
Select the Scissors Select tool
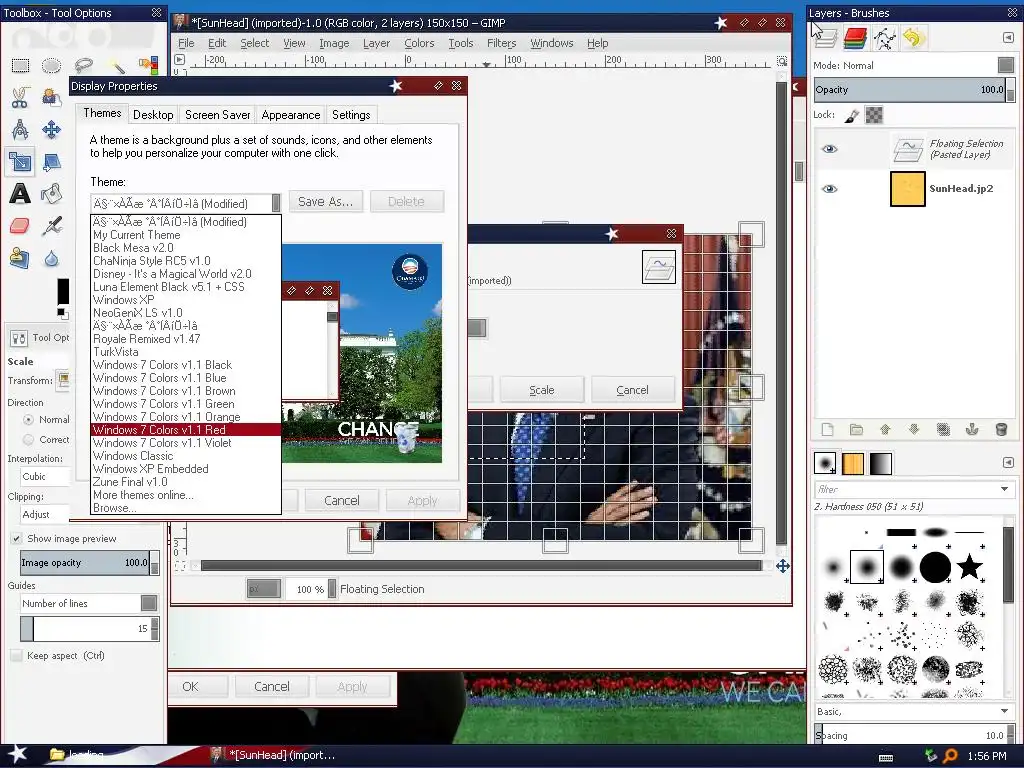(x=20, y=97)
